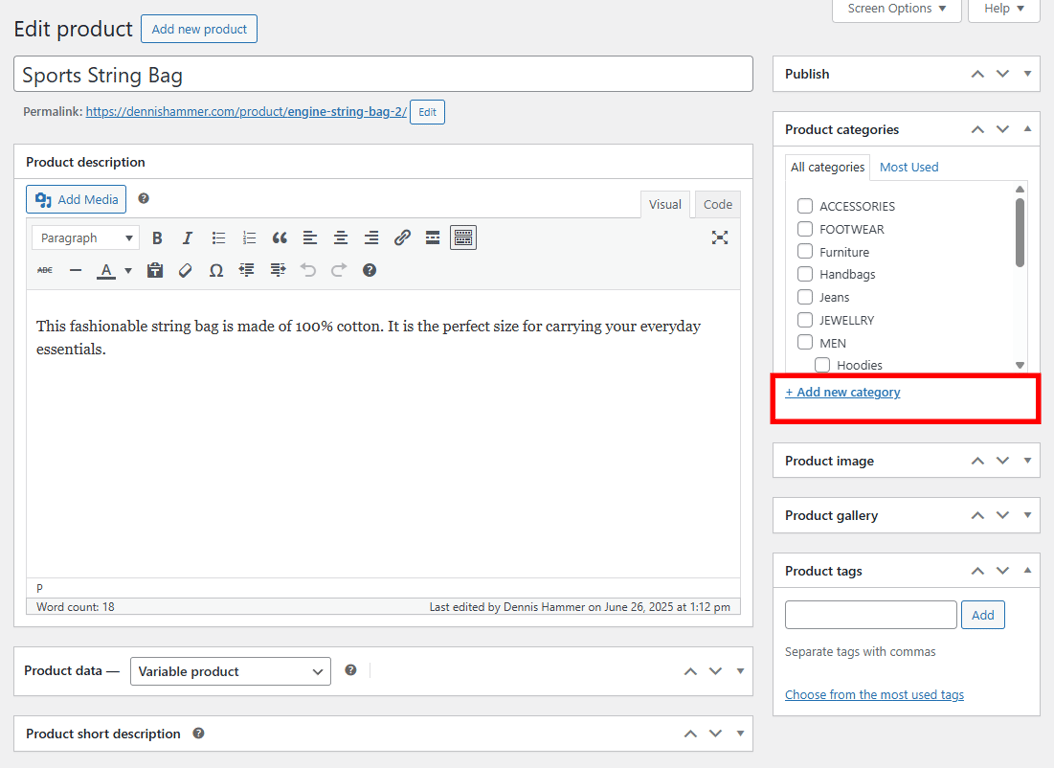This screenshot has width=1054, height=768.
Task: Open the Paragraph style dropdown
Action: pyautogui.click(x=84, y=237)
